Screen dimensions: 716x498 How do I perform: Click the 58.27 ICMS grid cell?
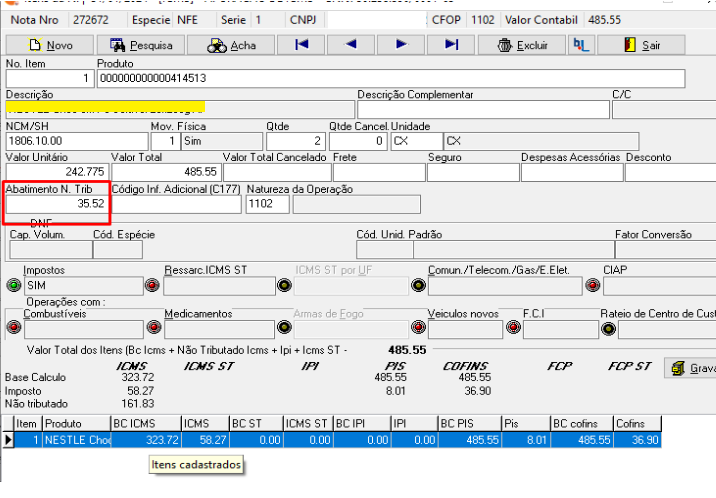click(205, 440)
